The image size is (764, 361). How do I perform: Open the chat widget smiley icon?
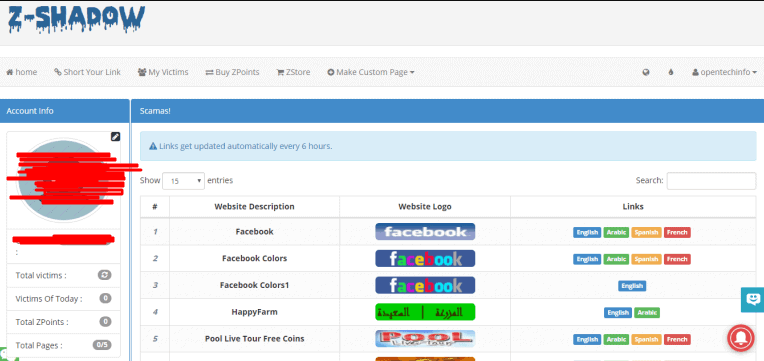click(753, 299)
